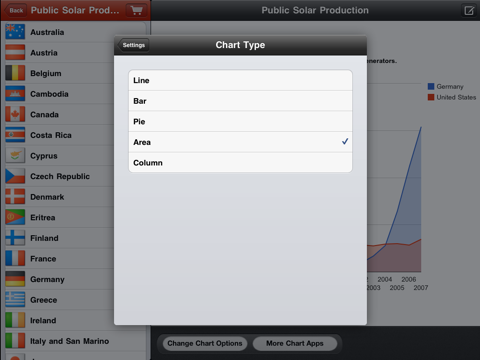Tap the Germany name in country list
The image size is (480, 360).
point(47,280)
